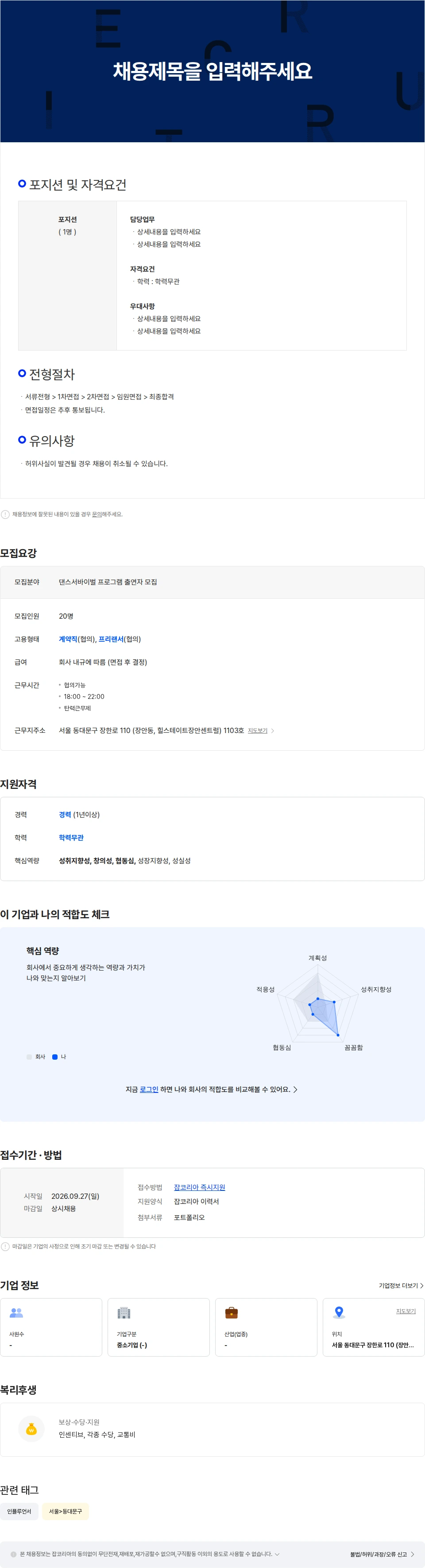Click the 잡코리아 이력서 text

(197, 1201)
